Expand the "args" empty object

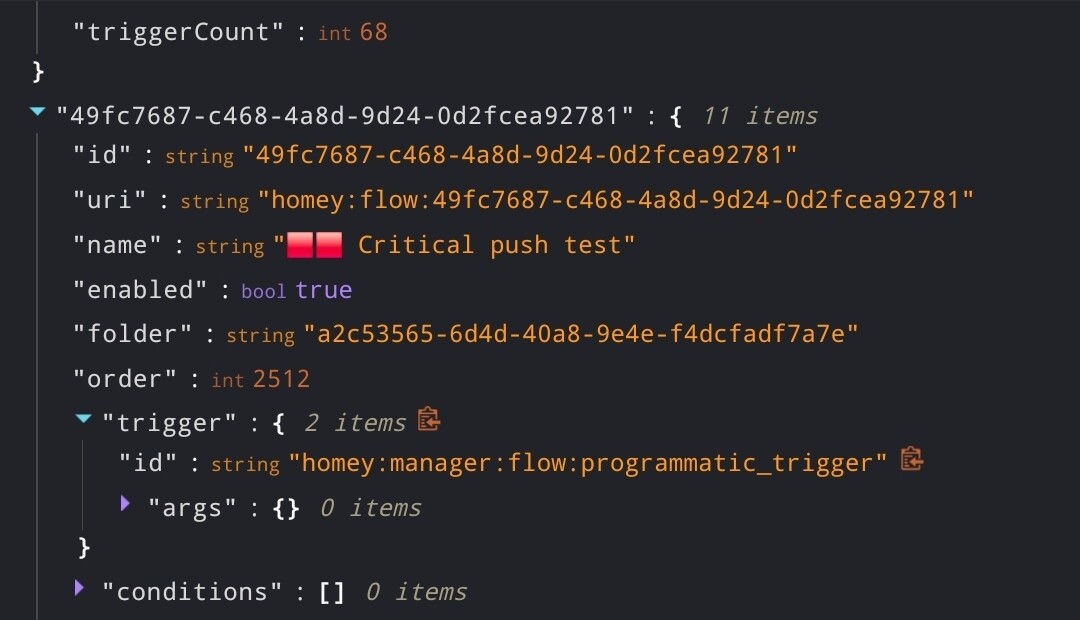pos(125,503)
